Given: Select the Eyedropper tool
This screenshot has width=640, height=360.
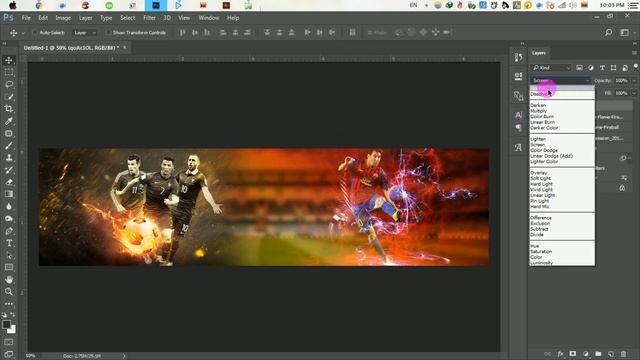Looking at the screenshot, I should click(x=9, y=121).
